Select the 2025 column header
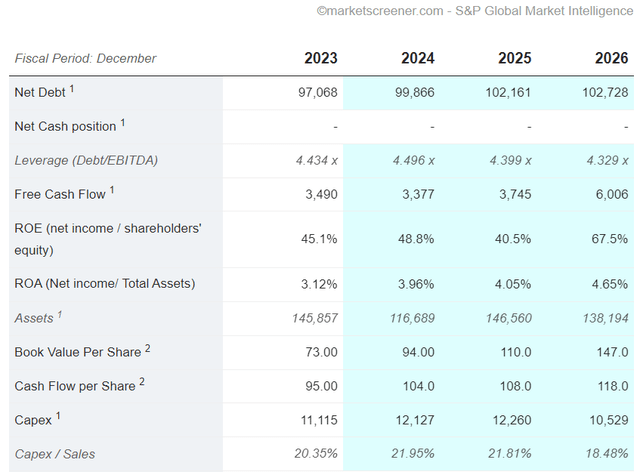 (514, 58)
